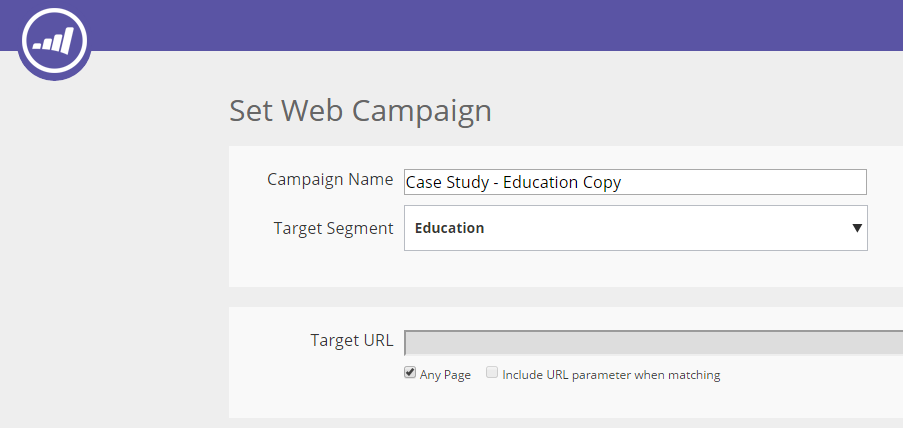
Task: Click the word "Copy" in campaign name
Action: (601, 182)
